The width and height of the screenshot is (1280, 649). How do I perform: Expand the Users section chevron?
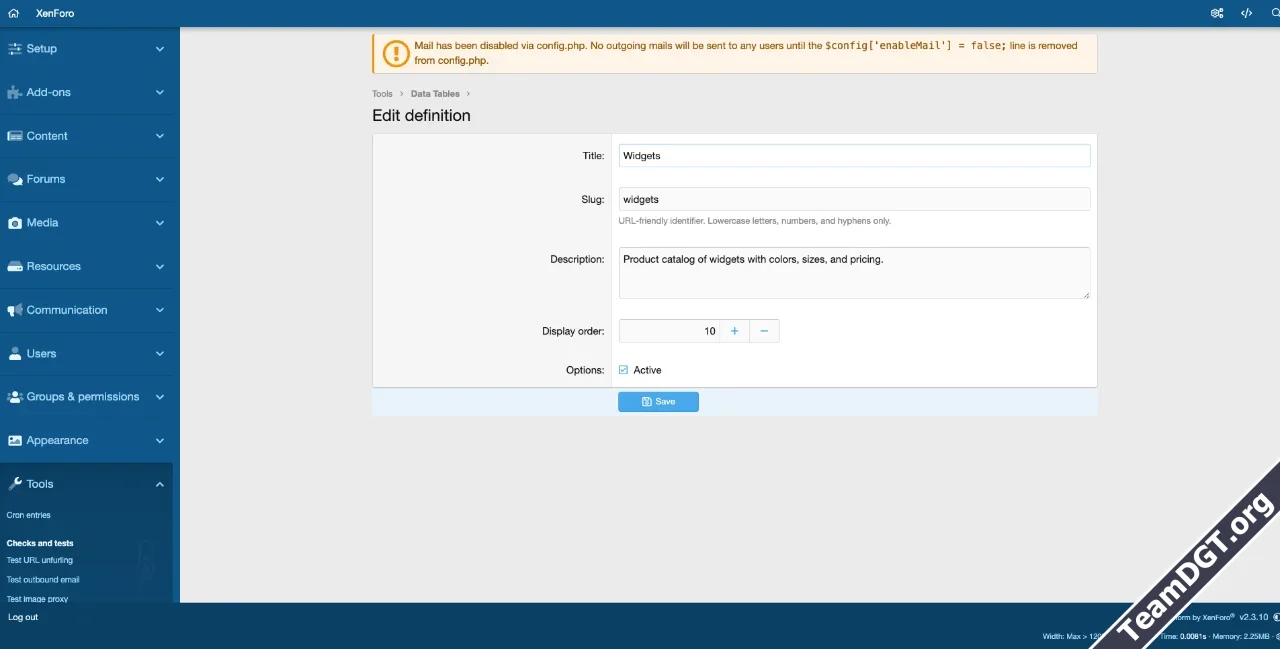(160, 354)
